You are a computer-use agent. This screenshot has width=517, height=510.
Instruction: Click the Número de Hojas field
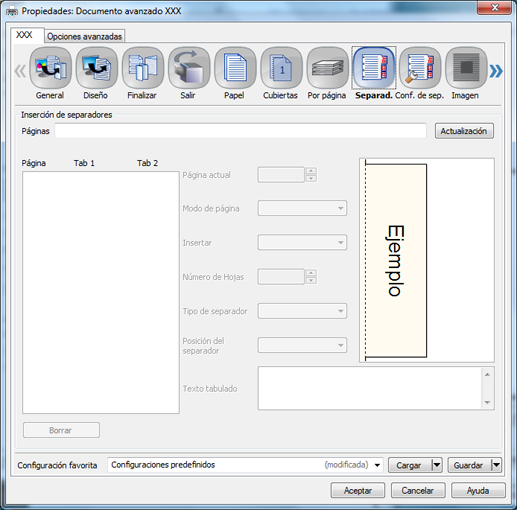point(281,277)
